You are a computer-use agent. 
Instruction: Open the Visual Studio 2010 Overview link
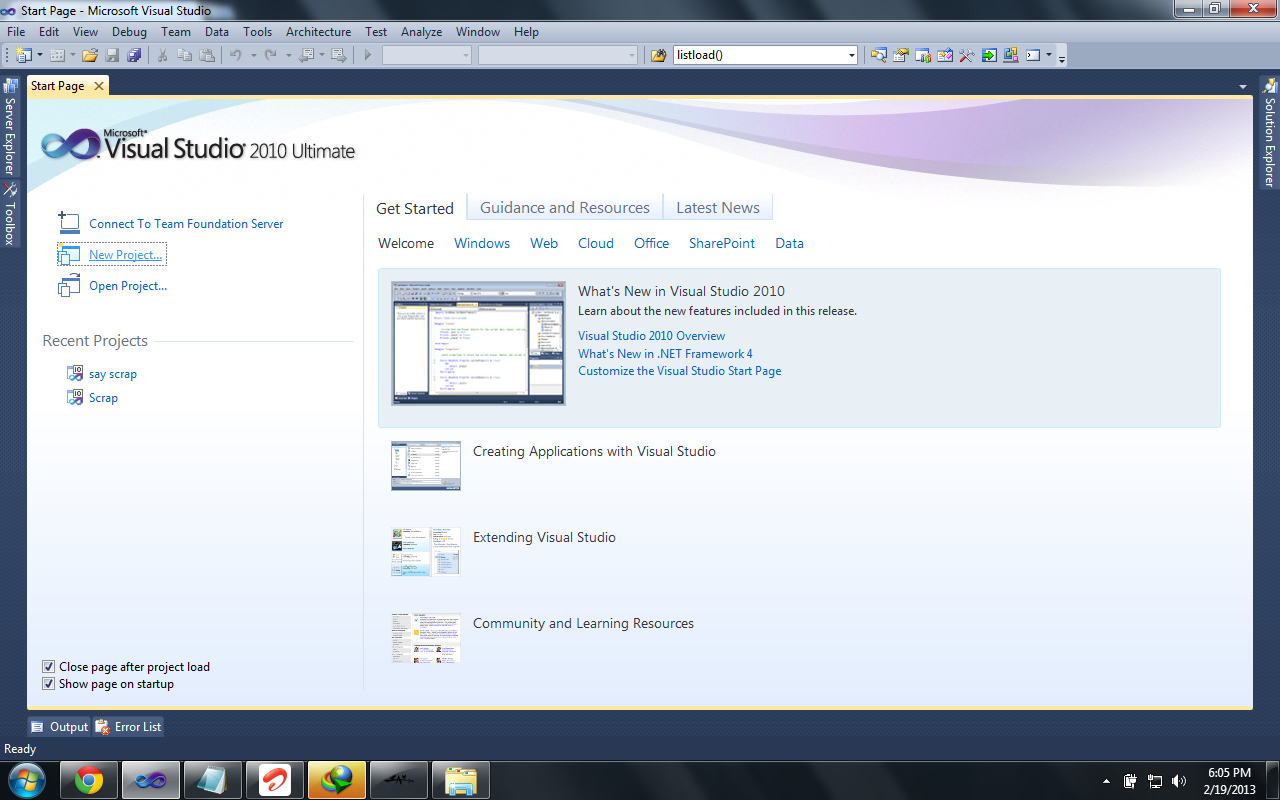[x=652, y=336]
